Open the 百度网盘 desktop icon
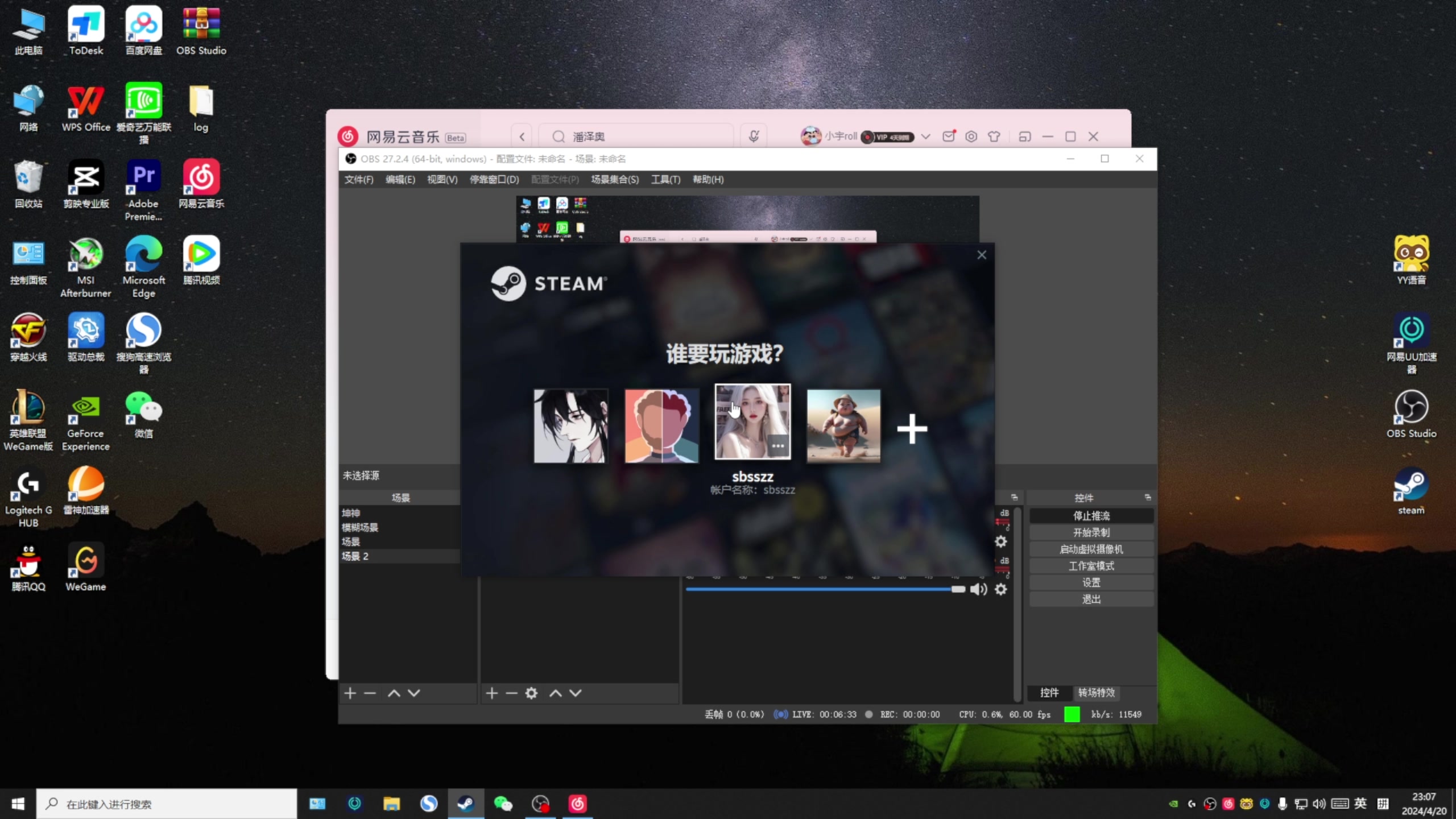The image size is (1456, 819). pyautogui.click(x=144, y=31)
